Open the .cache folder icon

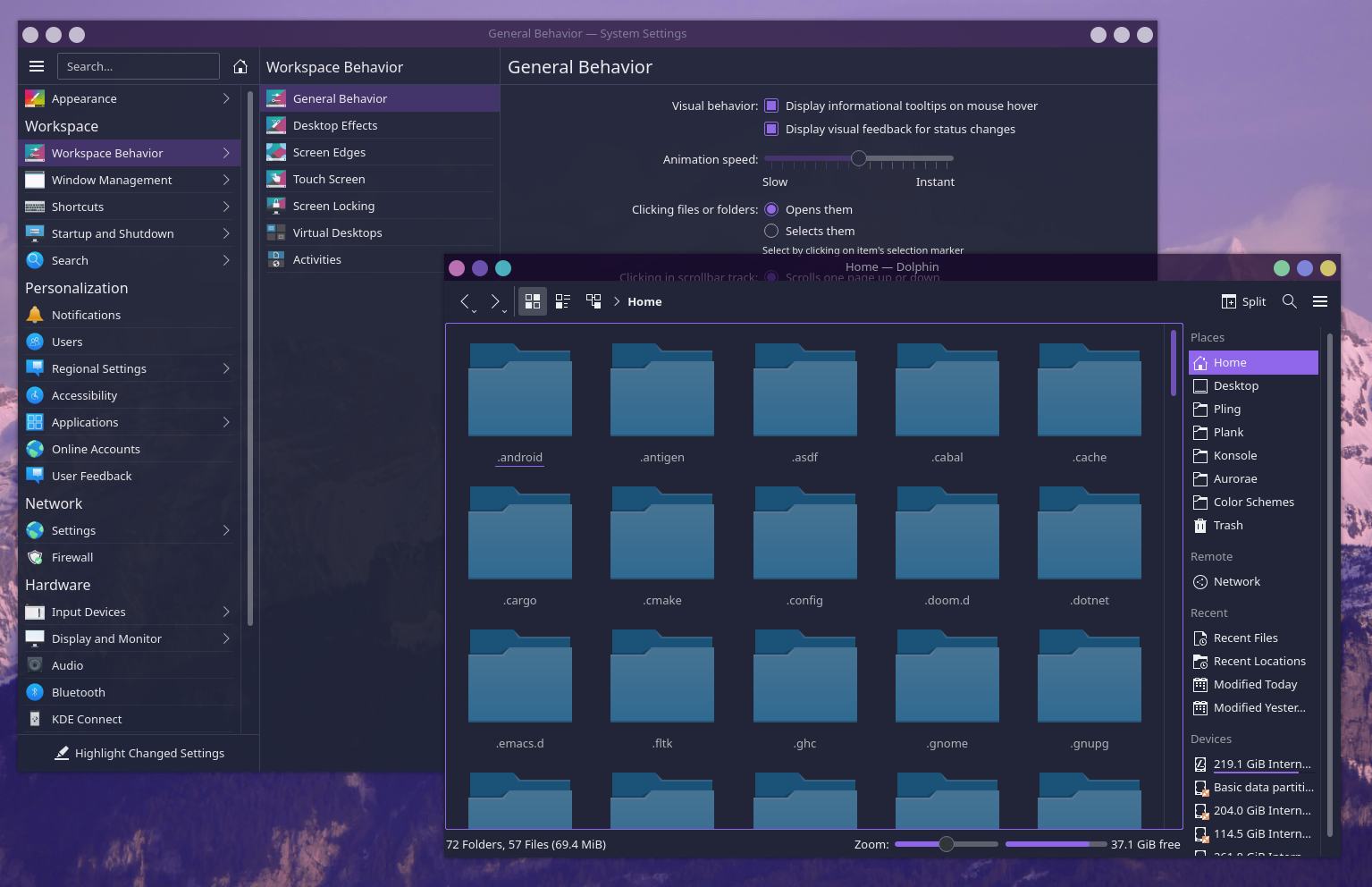coord(1090,389)
